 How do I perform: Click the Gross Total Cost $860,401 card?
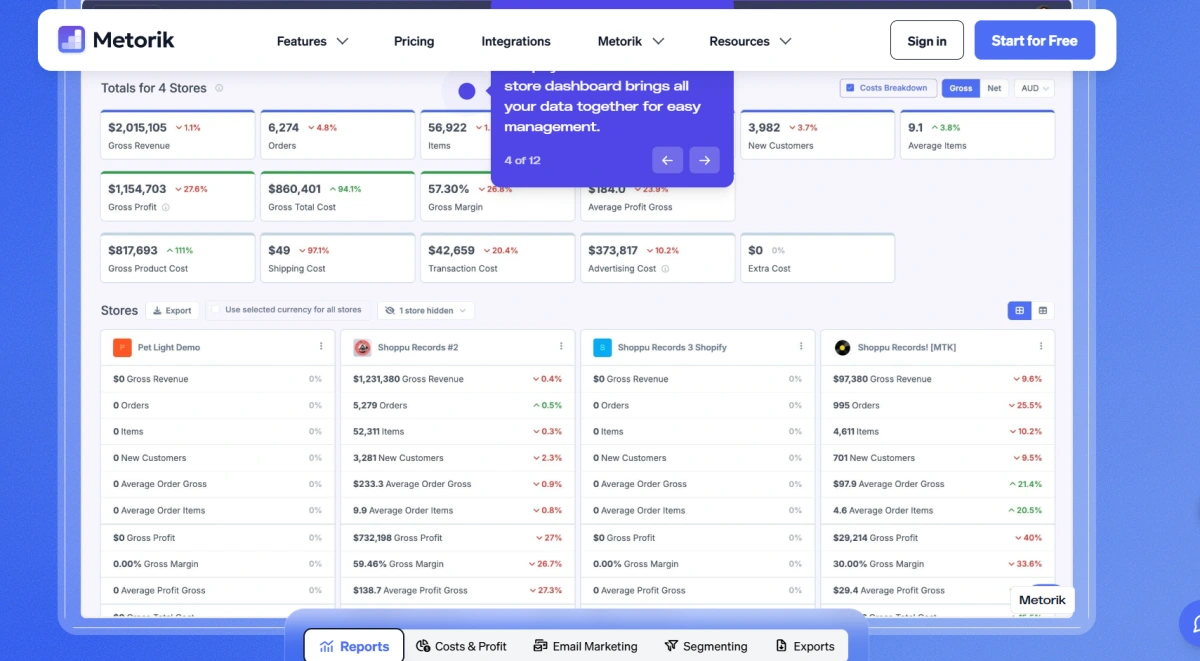[338, 196]
